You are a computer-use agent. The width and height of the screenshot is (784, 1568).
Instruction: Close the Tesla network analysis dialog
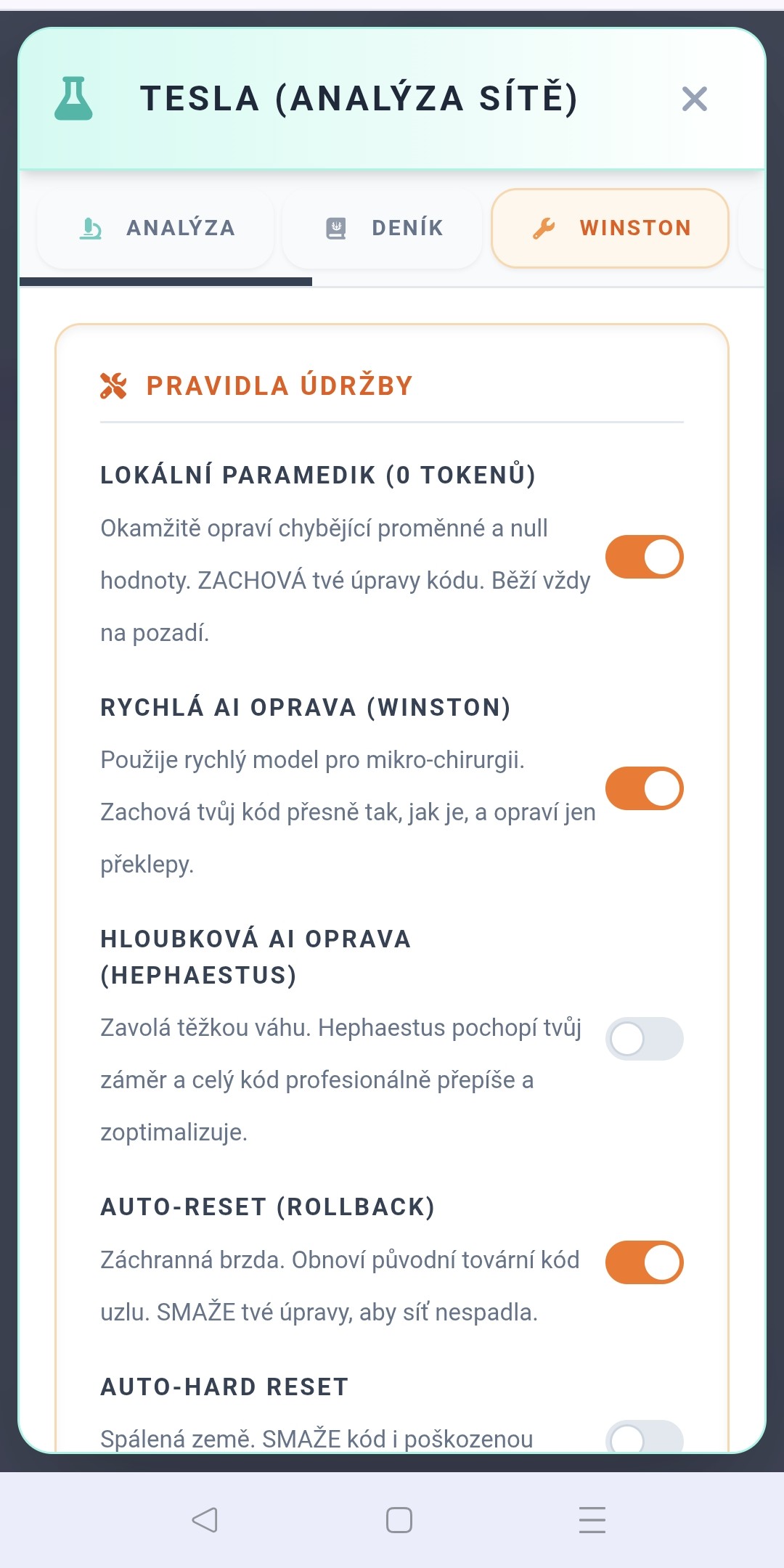tap(695, 99)
